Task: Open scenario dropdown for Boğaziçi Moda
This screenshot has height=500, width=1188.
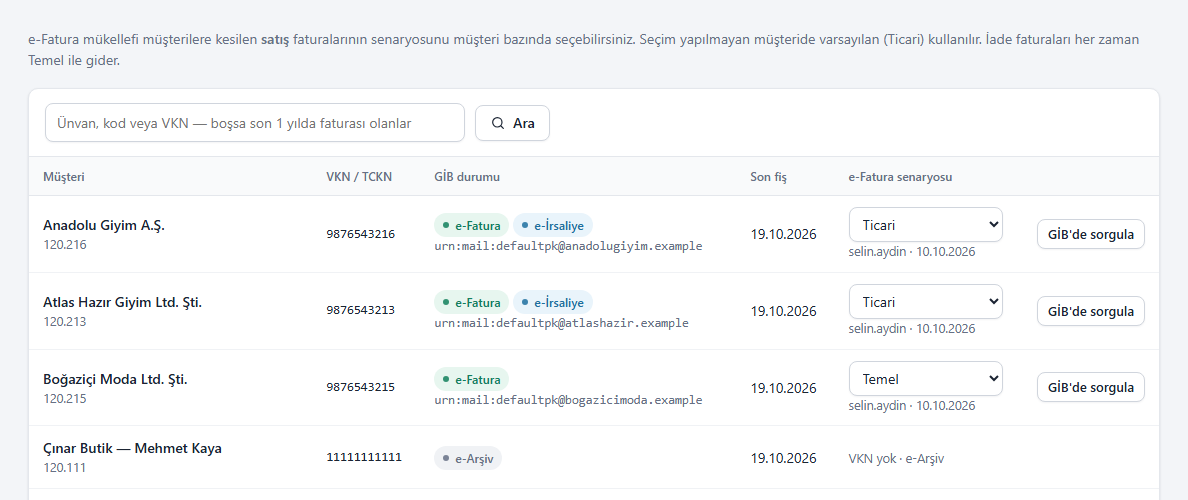Action: 926,378
